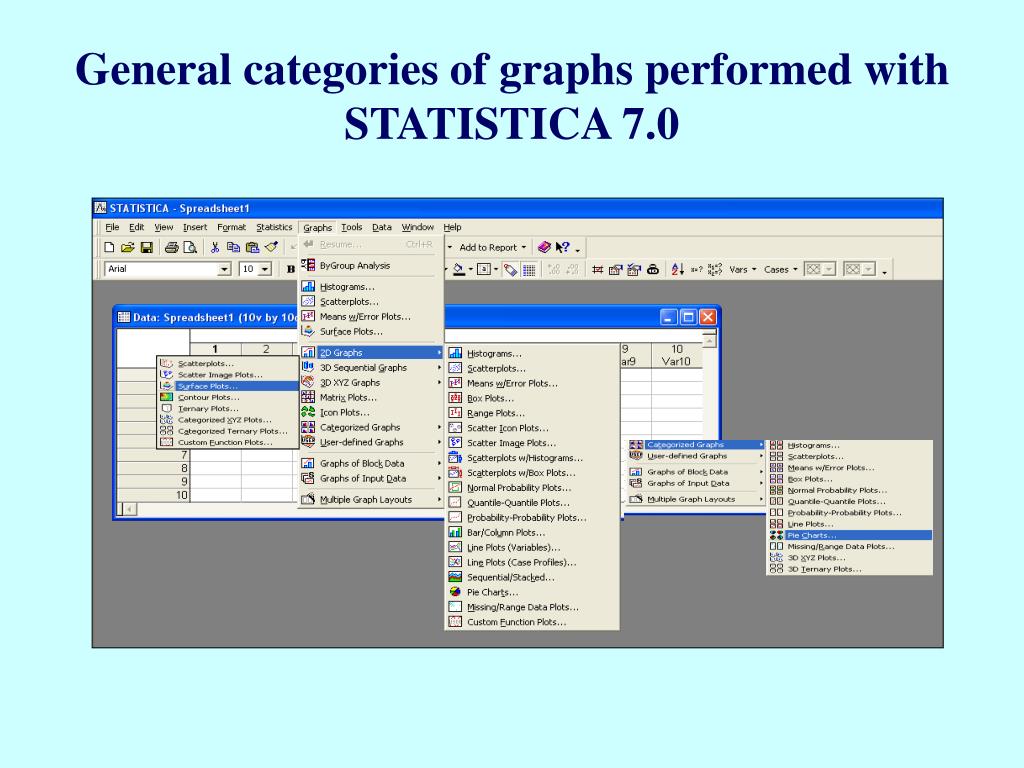Click the 3D Sequential Graphs icon
This screenshot has width=1024, height=768.
coord(308,367)
